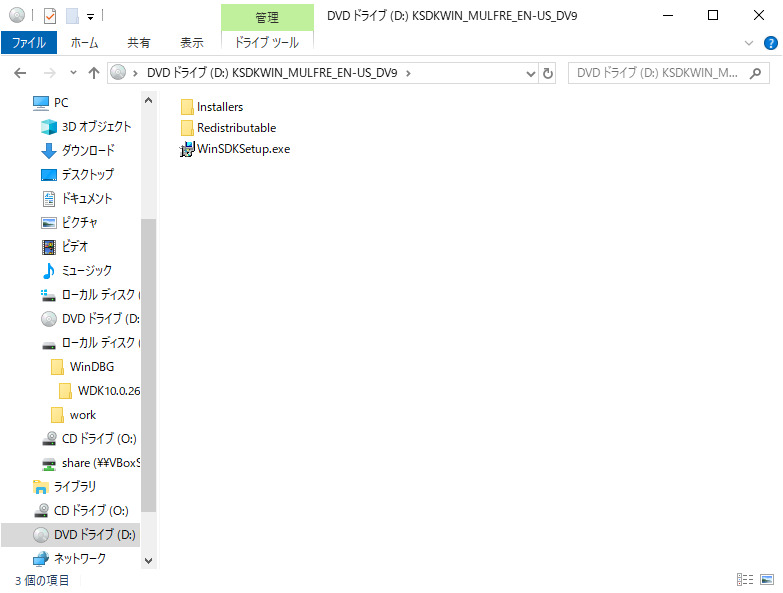Open ミュージック in the navigation pane
Screen dimensions: 783x593
76,271
